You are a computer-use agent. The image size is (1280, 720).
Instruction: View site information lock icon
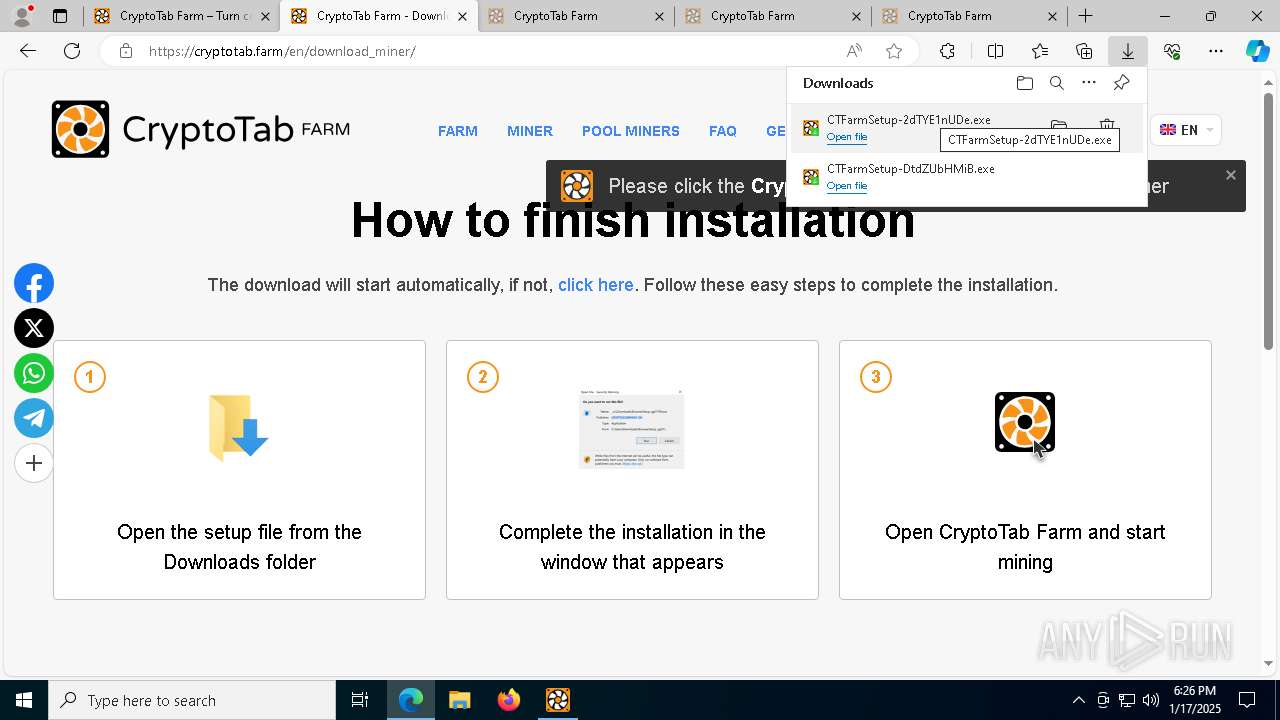pos(125,51)
